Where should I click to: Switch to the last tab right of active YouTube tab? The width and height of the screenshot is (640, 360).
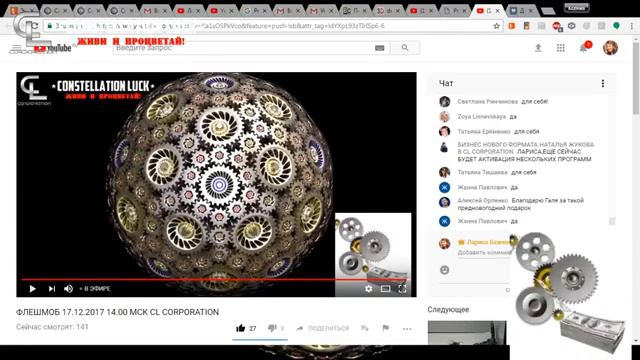pos(522,11)
